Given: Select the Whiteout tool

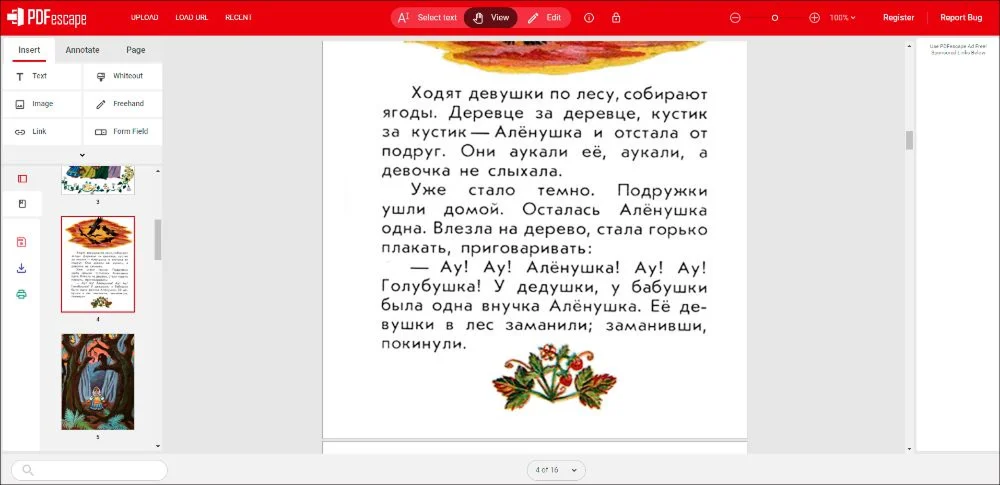Looking at the screenshot, I should pyautogui.click(x=122, y=76).
